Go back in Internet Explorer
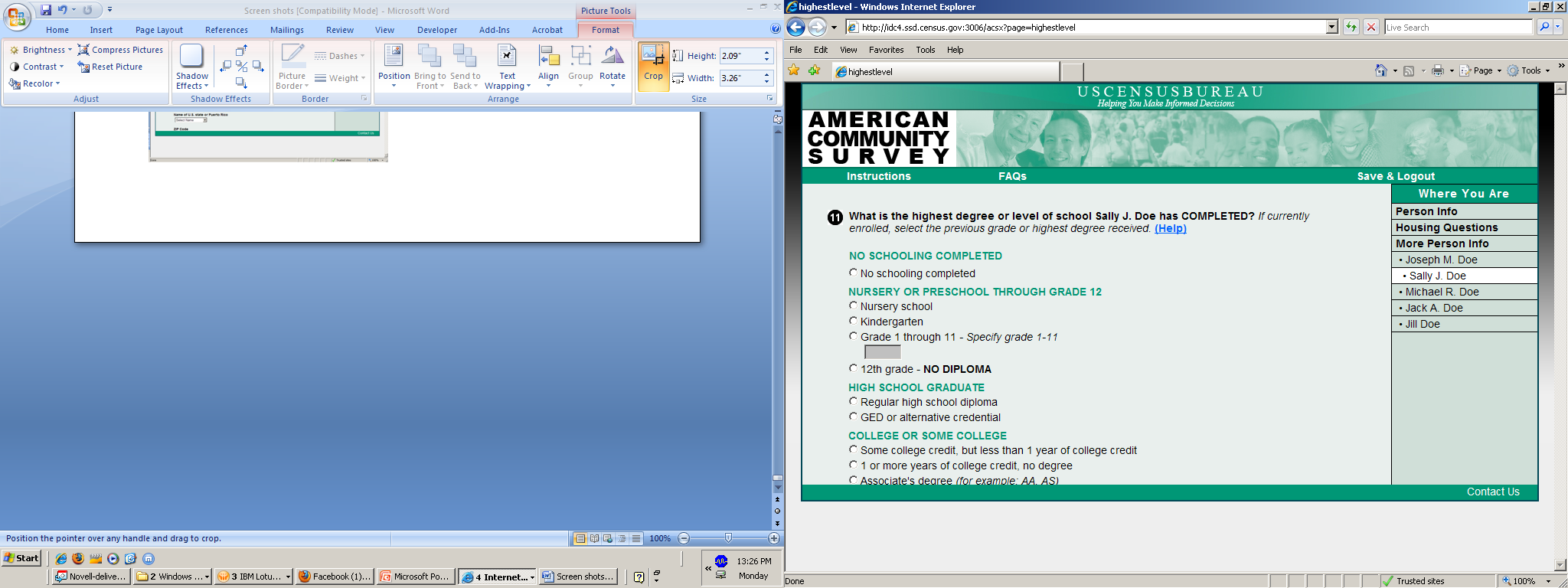The image size is (1568, 588). pos(796,28)
